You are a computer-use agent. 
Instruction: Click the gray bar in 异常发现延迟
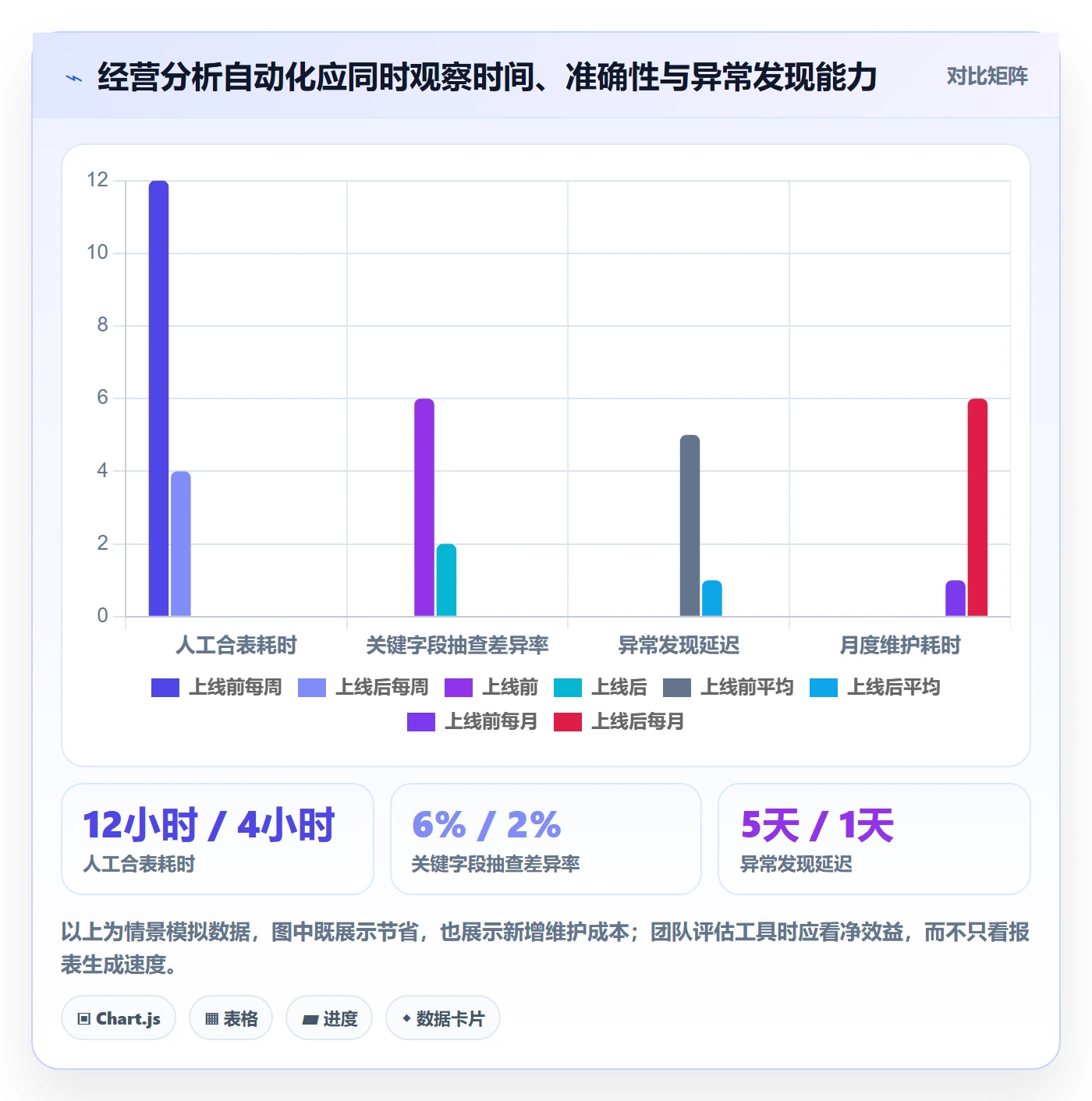(690, 526)
